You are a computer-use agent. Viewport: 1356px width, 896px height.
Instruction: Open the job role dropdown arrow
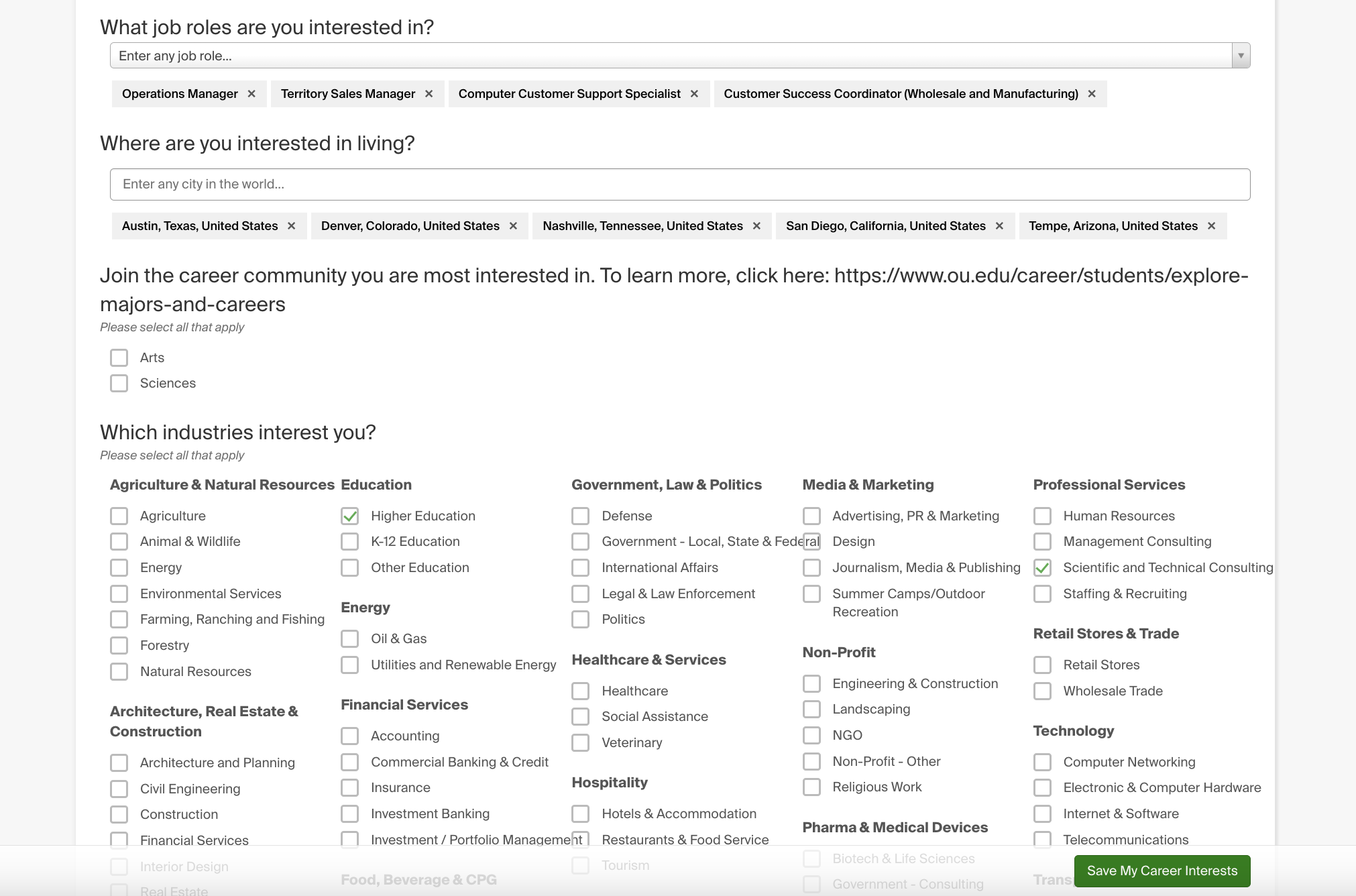(x=1241, y=56)
